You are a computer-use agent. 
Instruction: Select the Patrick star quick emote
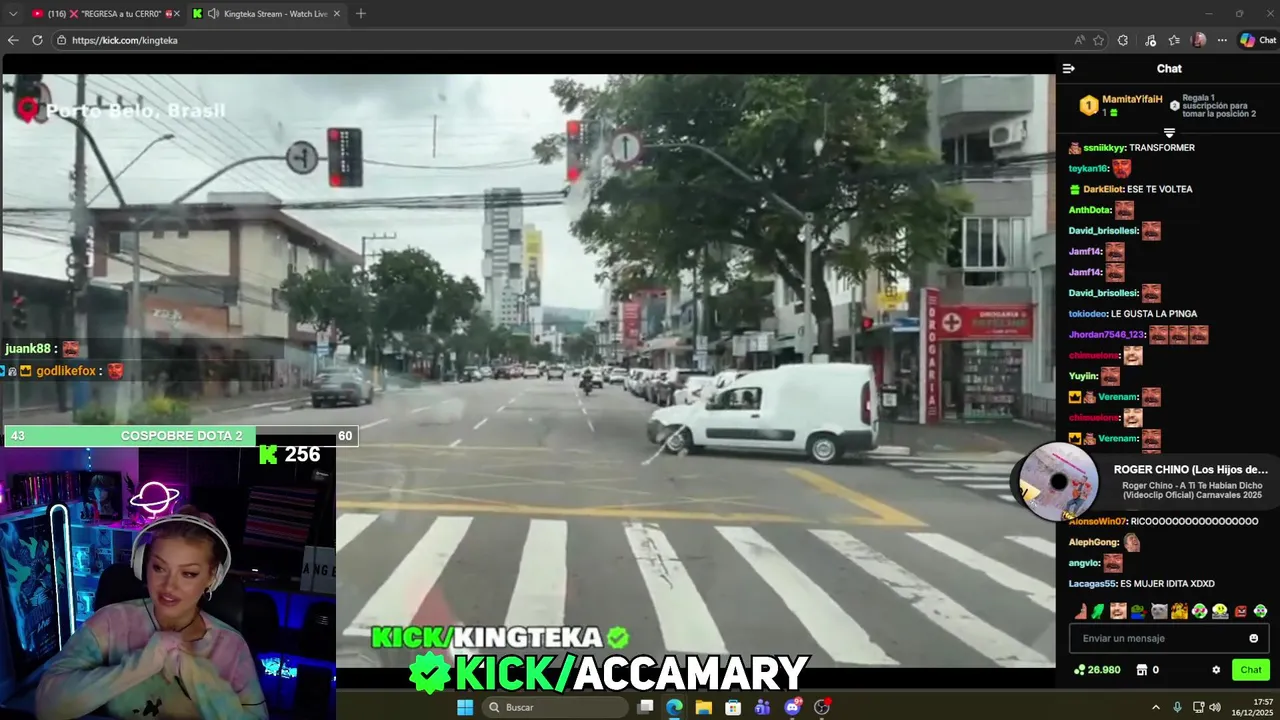[x=1081, y=611]
